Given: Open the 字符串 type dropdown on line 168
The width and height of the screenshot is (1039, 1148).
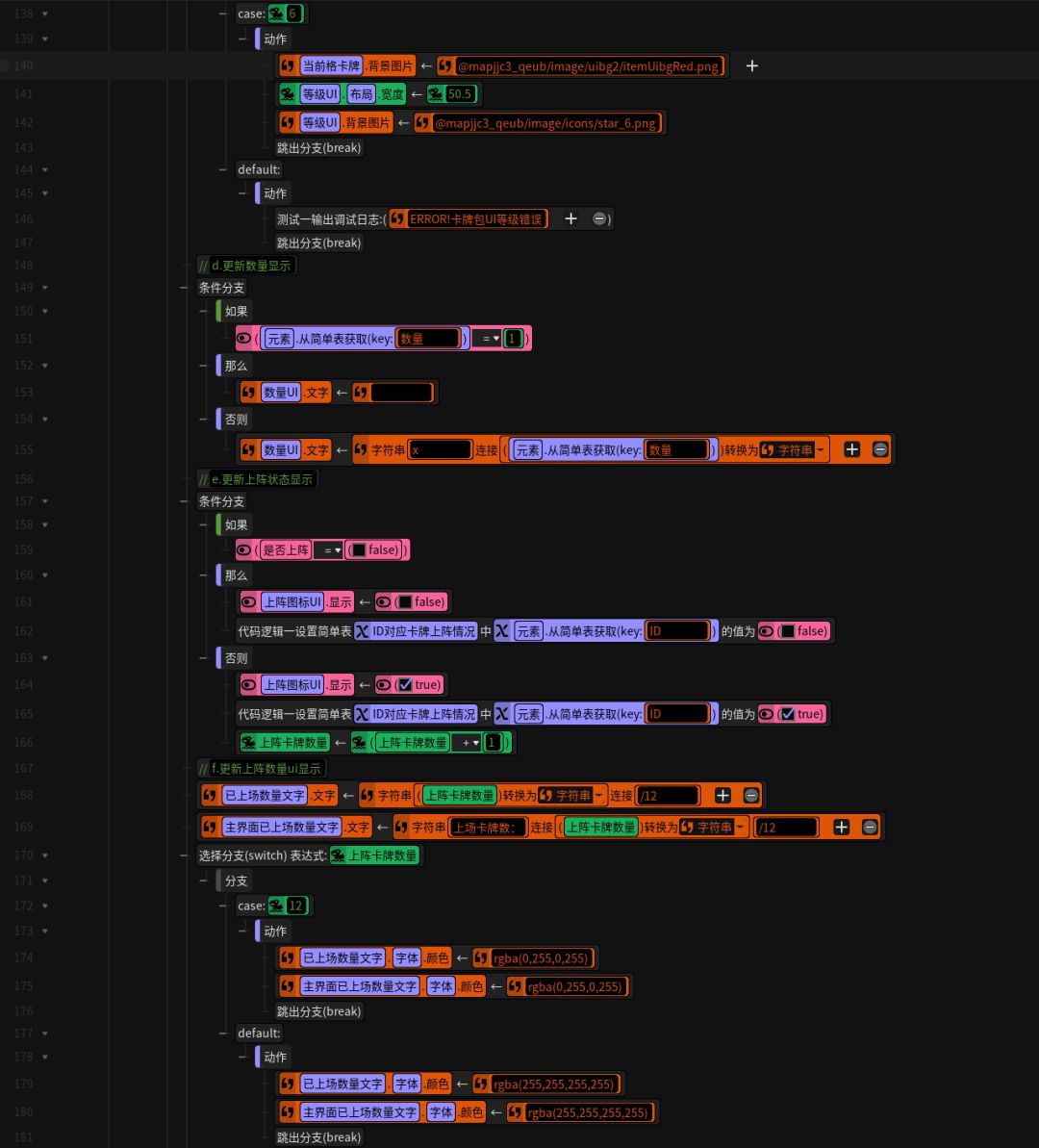Looking at the screenshot, I should click(x=571, y=795).
